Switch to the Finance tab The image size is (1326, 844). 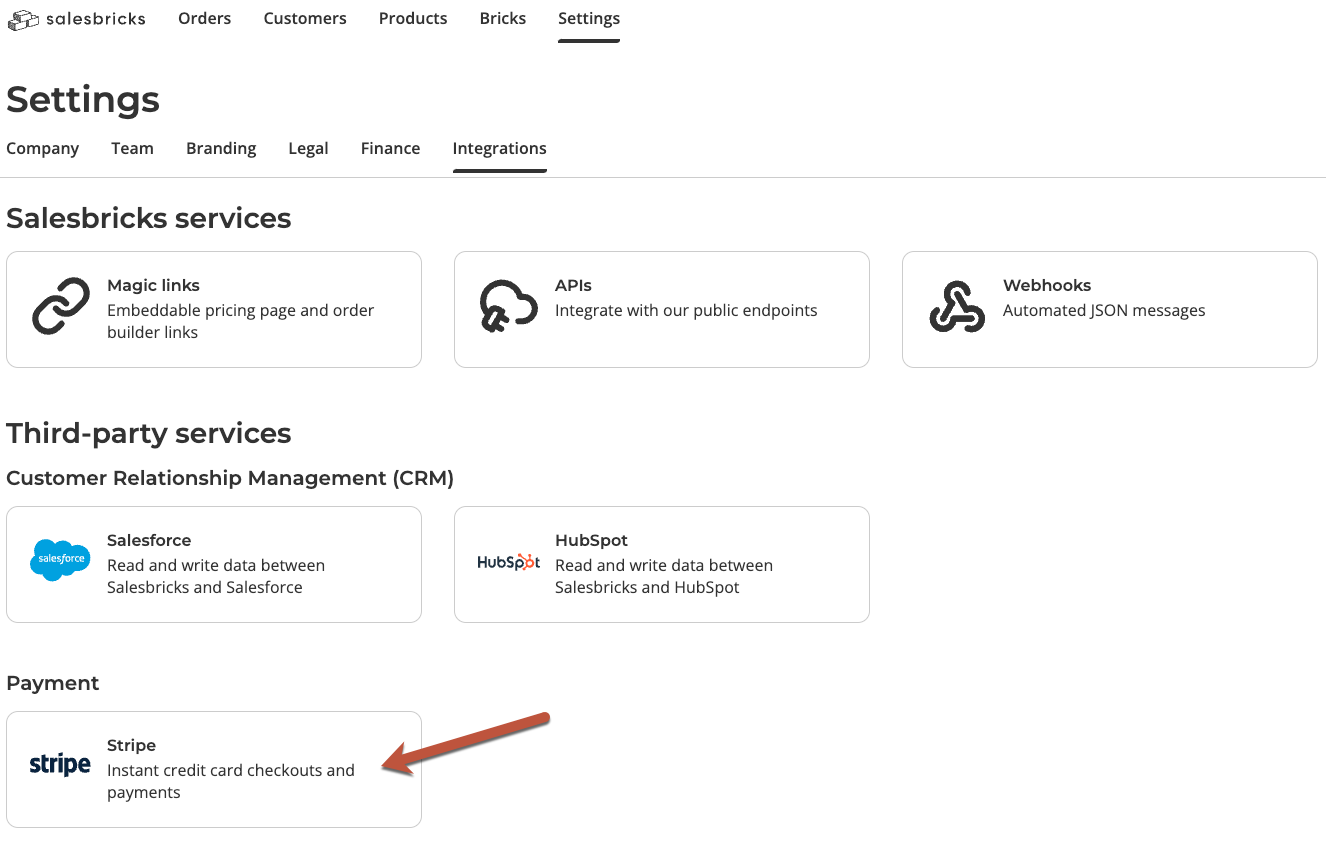pos(390,148)
